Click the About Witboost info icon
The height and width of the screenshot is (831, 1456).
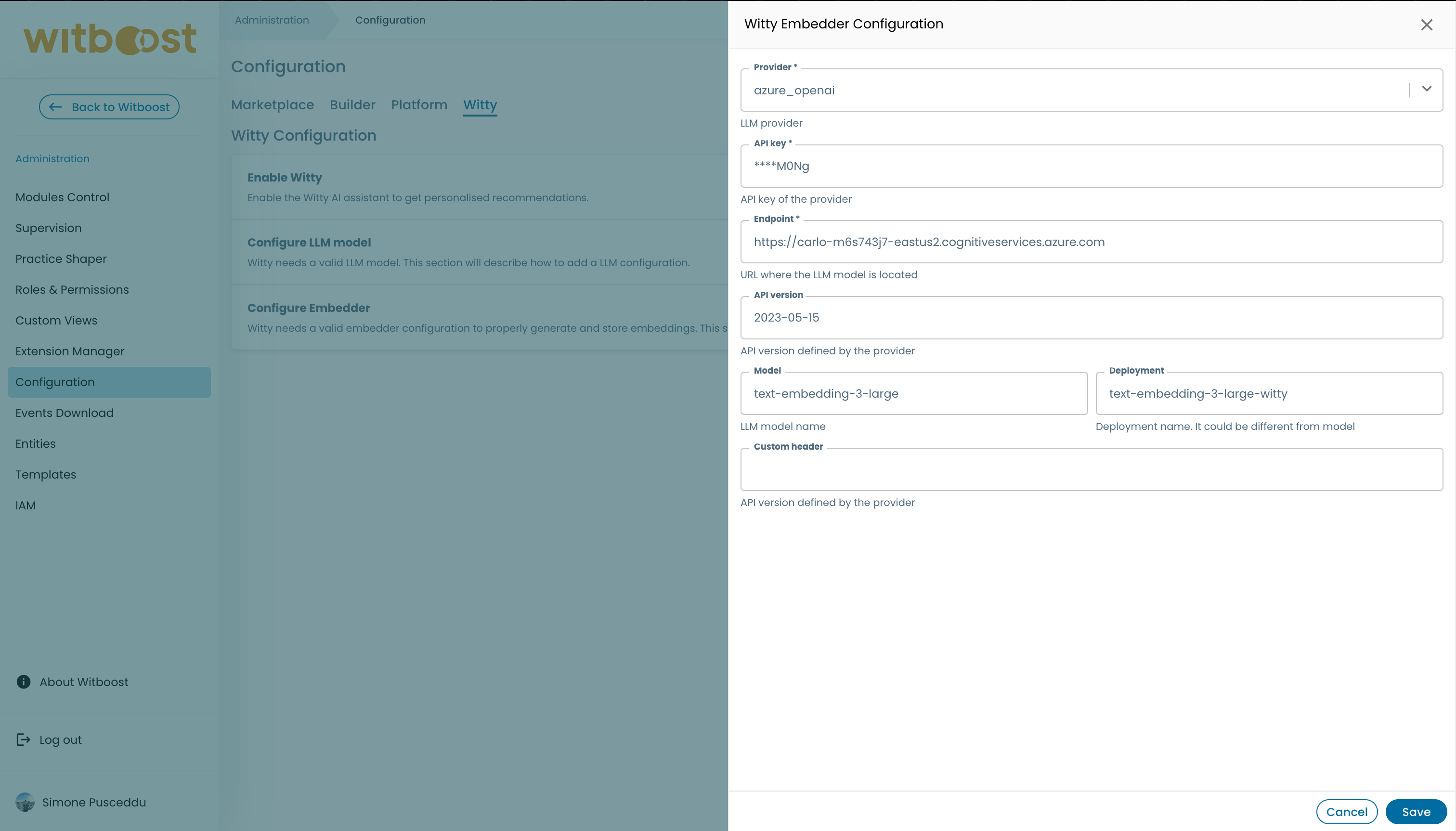[x=24, y=681]
